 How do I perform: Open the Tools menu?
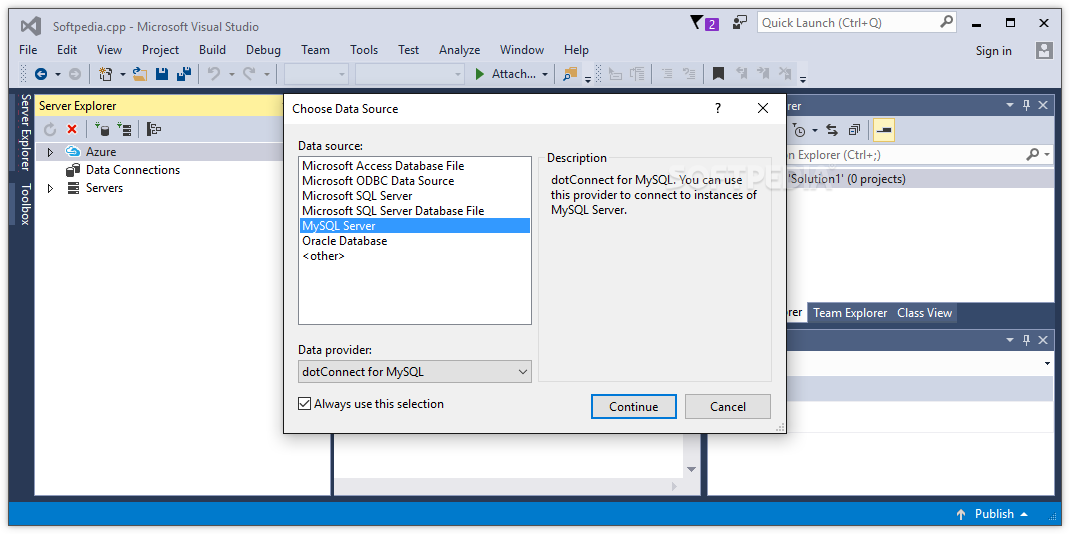[364, 50]
